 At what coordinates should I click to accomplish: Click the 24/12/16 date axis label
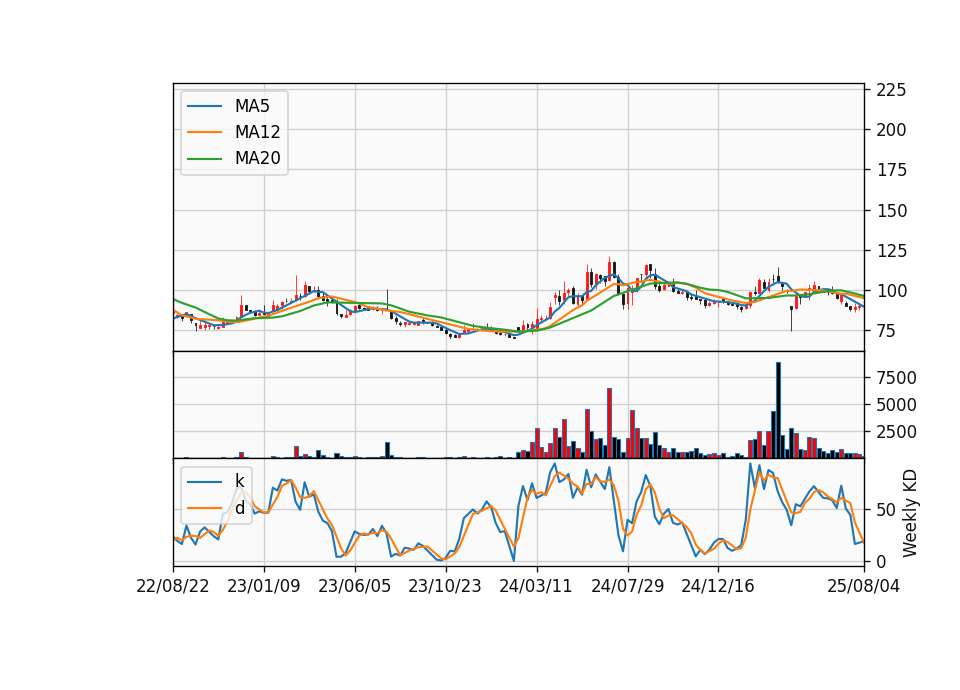718,586
